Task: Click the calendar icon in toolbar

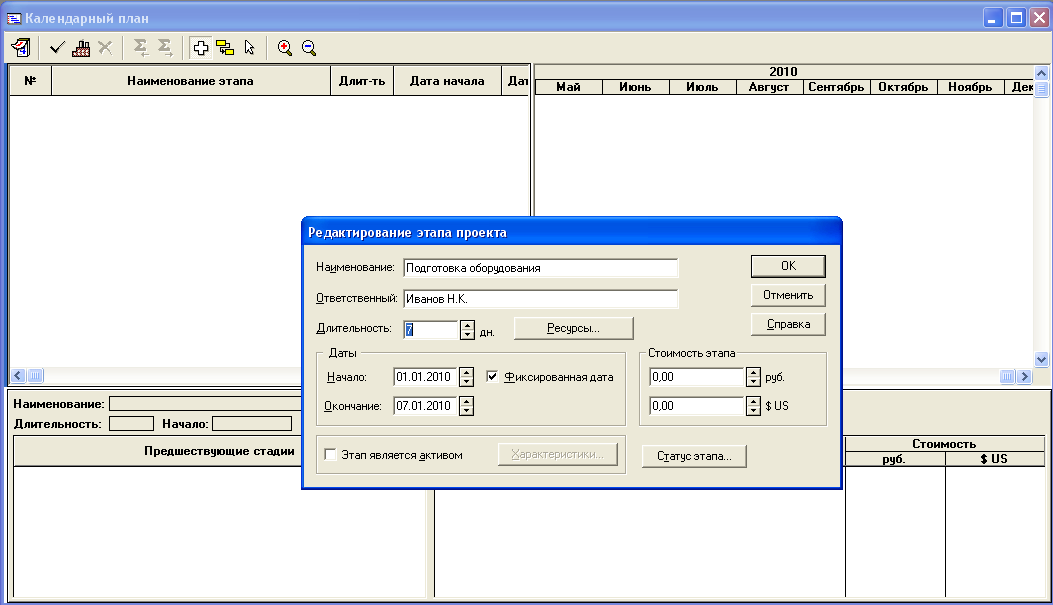Action: pyautogui.click(x=20, y=47)
